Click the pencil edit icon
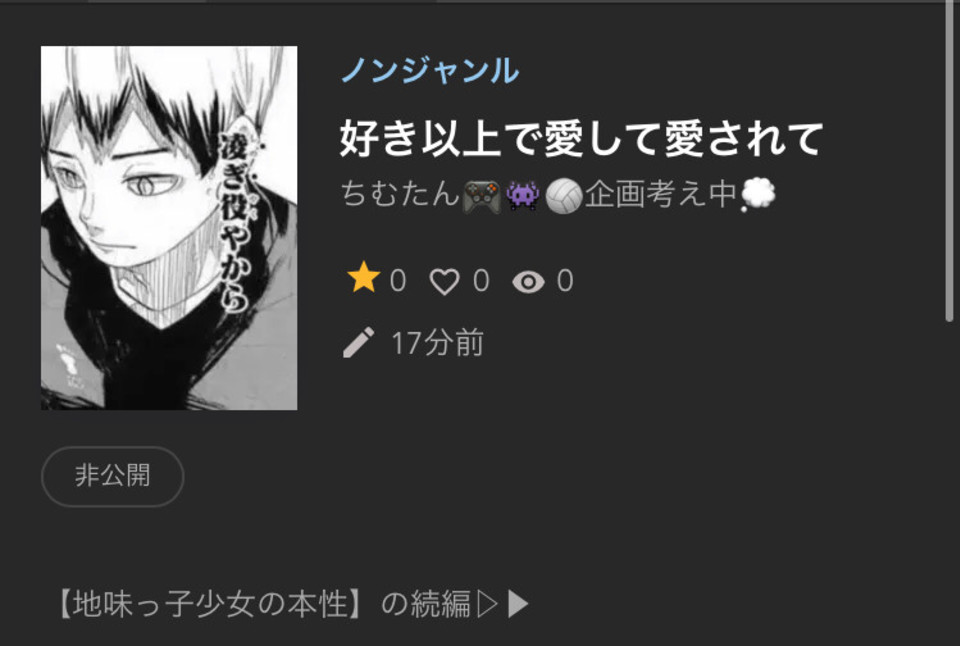This screenshot has height=646, width=960. point(359,342)
